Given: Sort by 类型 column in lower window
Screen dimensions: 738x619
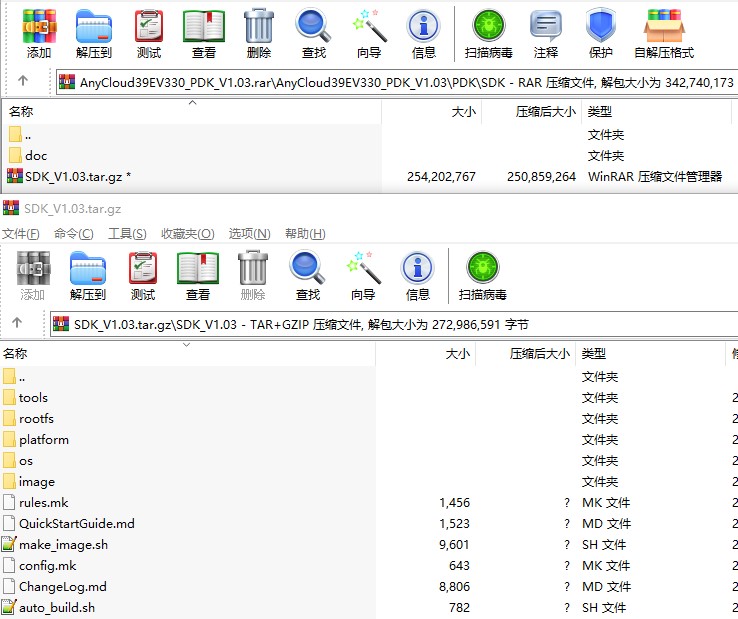Looking at the screenshot, I should (650, 354).
